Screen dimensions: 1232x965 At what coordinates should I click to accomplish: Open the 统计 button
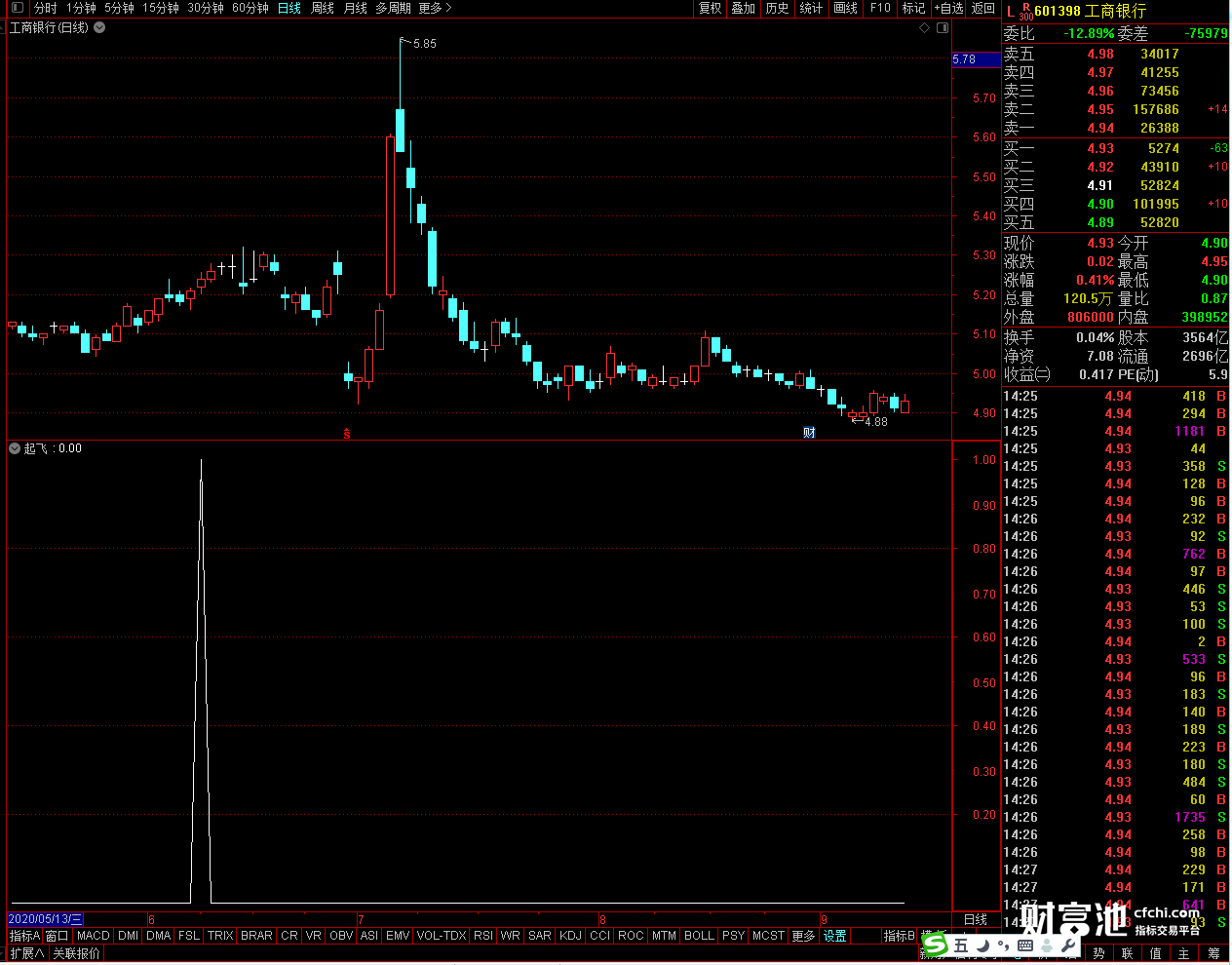point(811,8)
